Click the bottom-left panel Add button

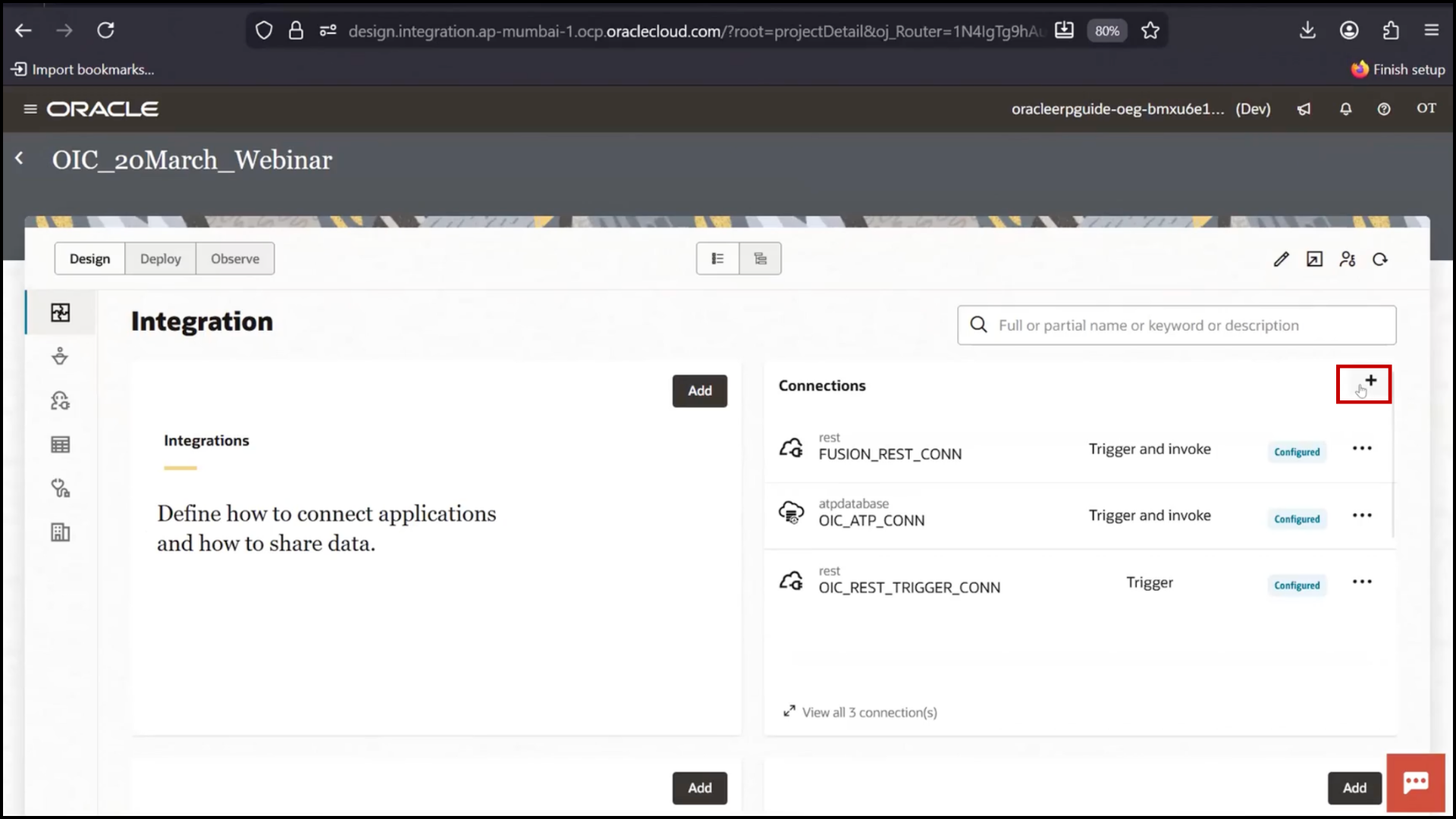pyautogui.click(x=699, y=788)
